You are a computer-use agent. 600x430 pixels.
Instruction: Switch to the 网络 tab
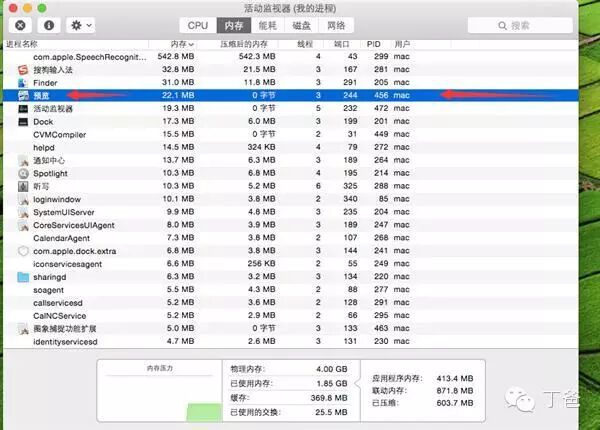pyautogui.click(x=336, y=25)
